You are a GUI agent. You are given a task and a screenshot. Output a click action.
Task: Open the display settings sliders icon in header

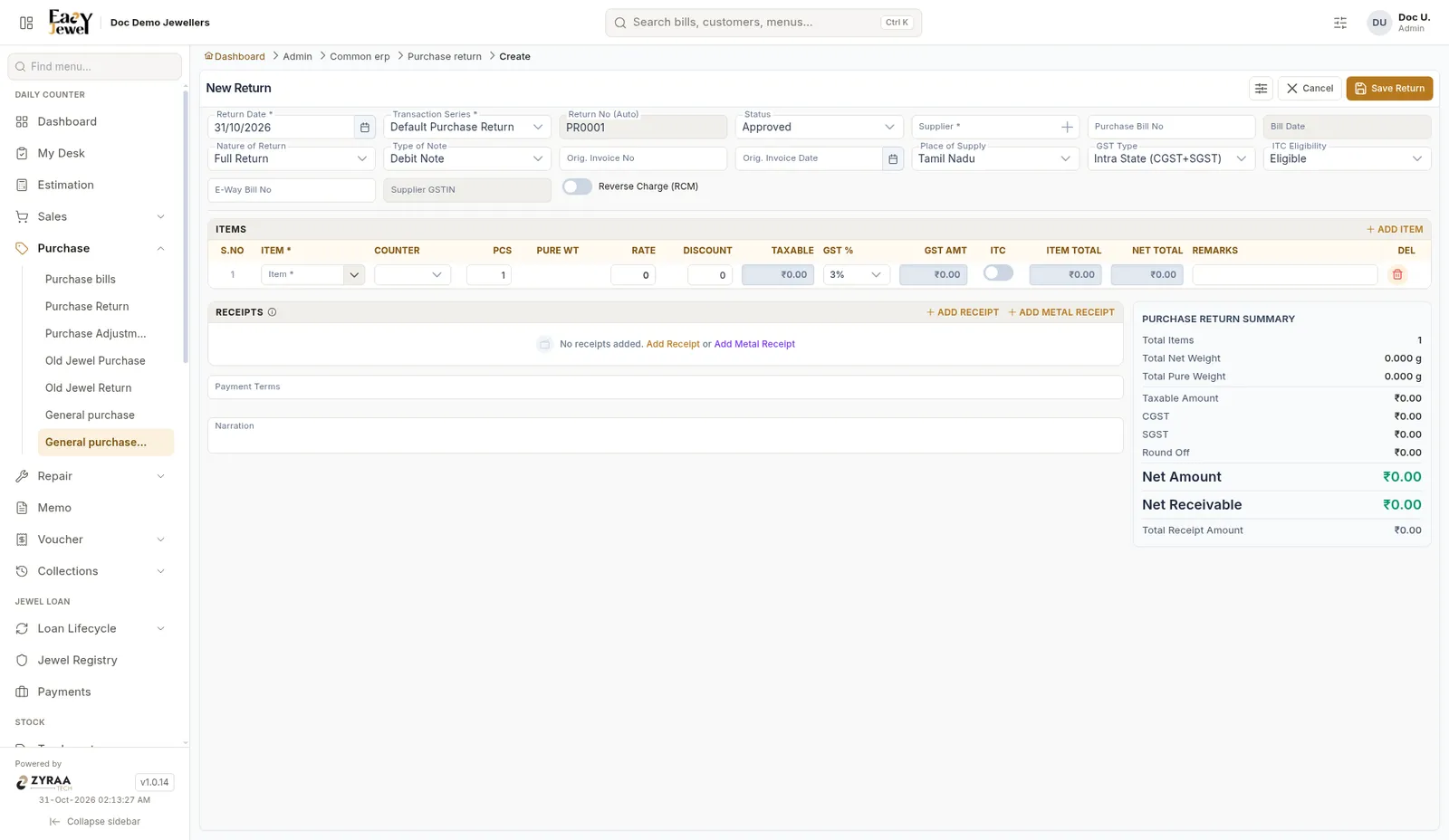pos(1340,23)
